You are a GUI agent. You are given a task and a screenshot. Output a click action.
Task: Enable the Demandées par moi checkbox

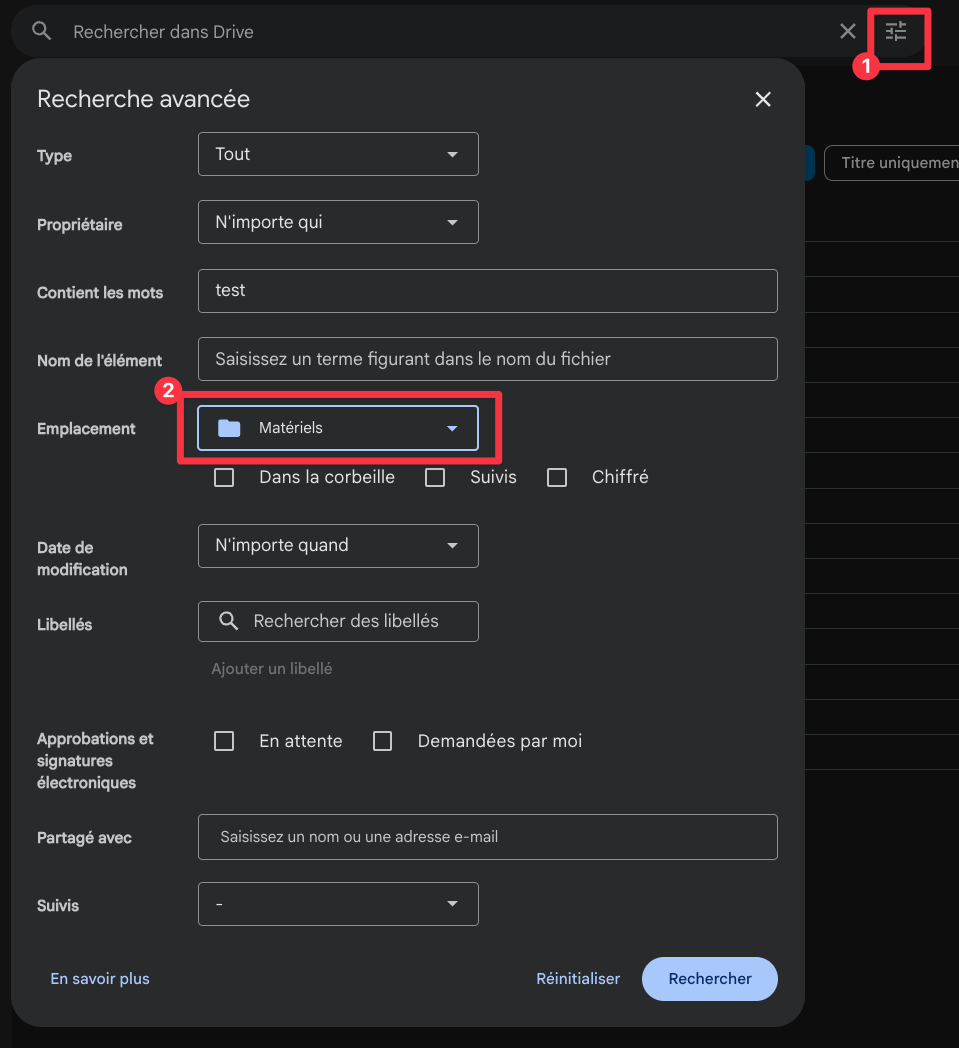tap(382, 741)
